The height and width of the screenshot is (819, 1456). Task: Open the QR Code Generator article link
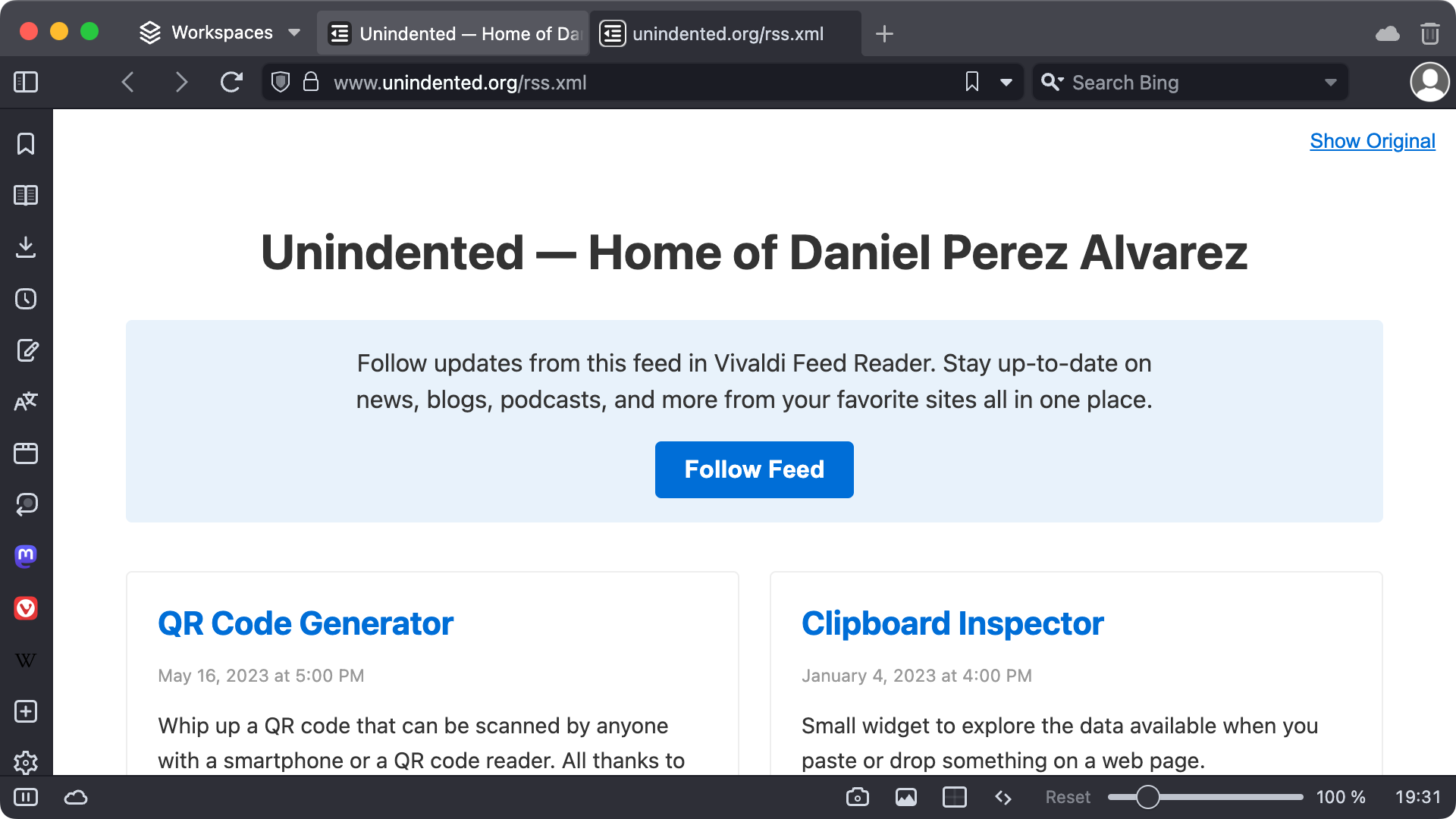305,623
